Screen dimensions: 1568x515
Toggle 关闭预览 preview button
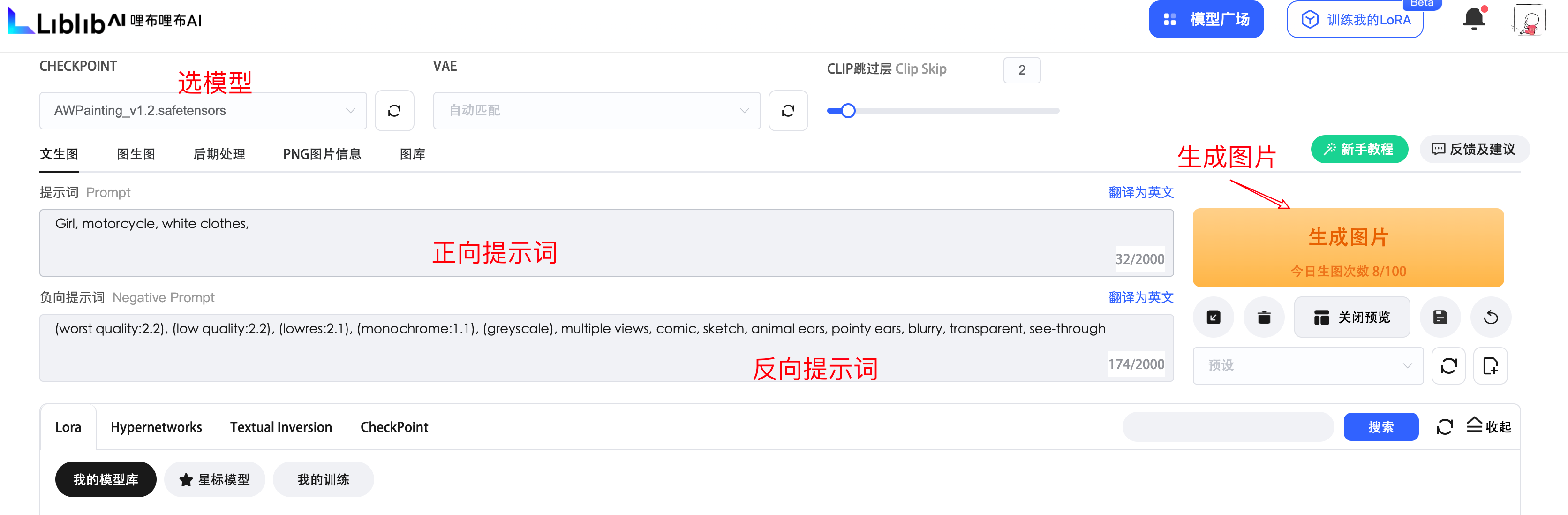pyautogui.click(x=1351, y=317)
